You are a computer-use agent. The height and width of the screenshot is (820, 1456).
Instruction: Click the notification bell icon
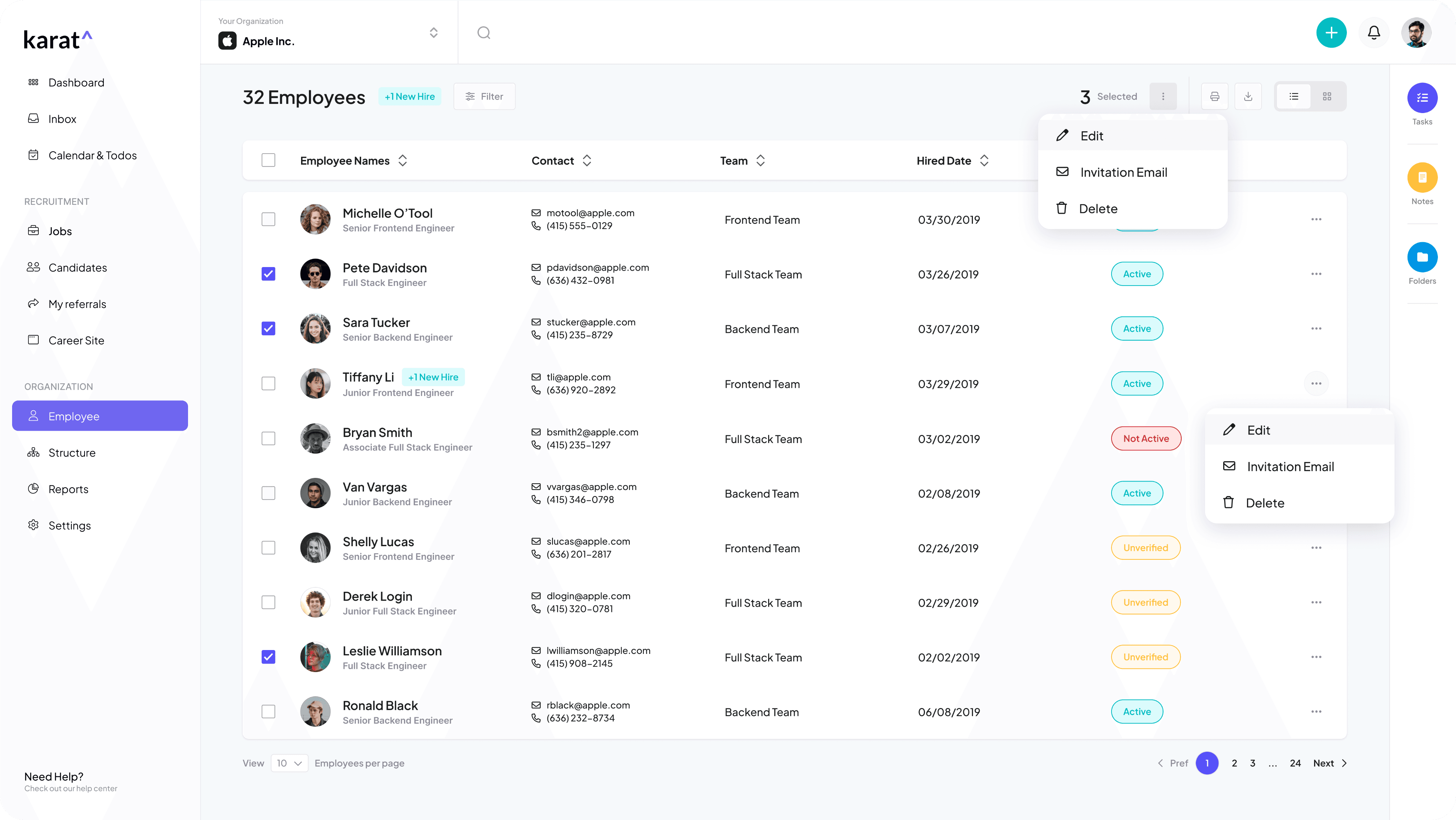[1374, 33]
